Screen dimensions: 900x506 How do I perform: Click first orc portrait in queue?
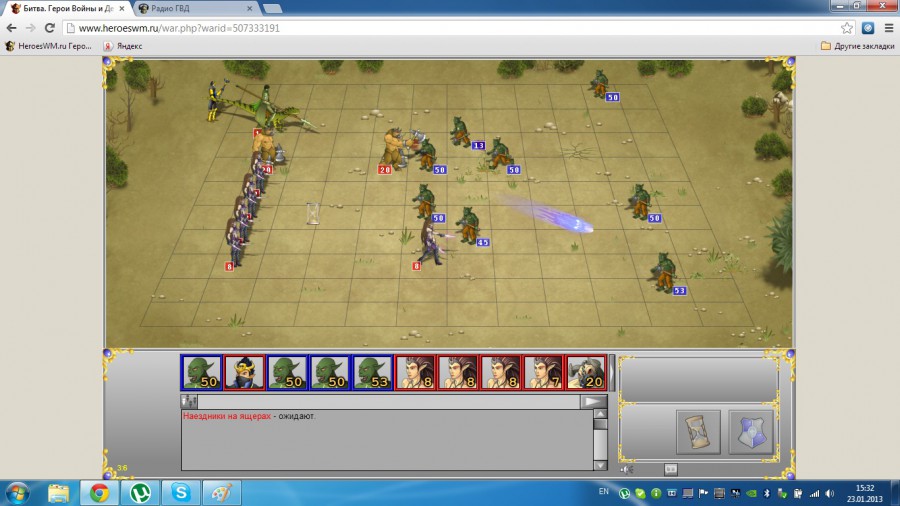(x=201, y=372)
